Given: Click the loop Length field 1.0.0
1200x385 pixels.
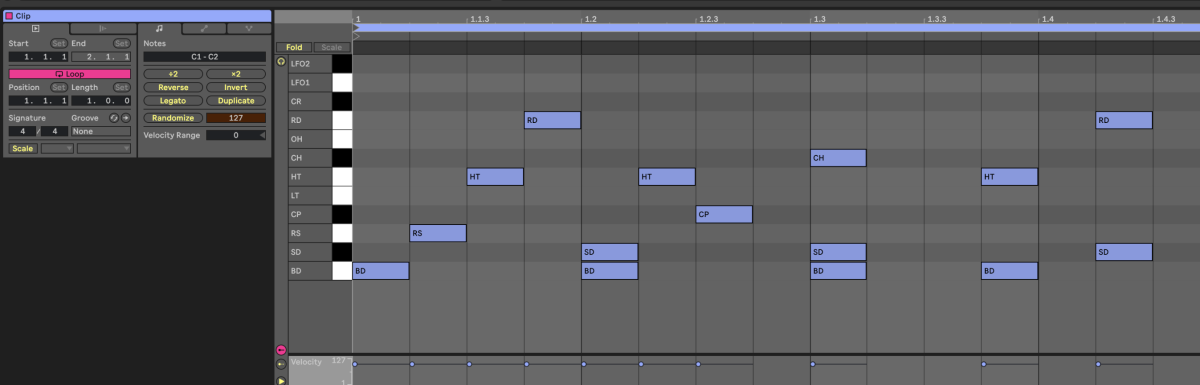Looking at the screenshot, I should (x=101, y=101).
